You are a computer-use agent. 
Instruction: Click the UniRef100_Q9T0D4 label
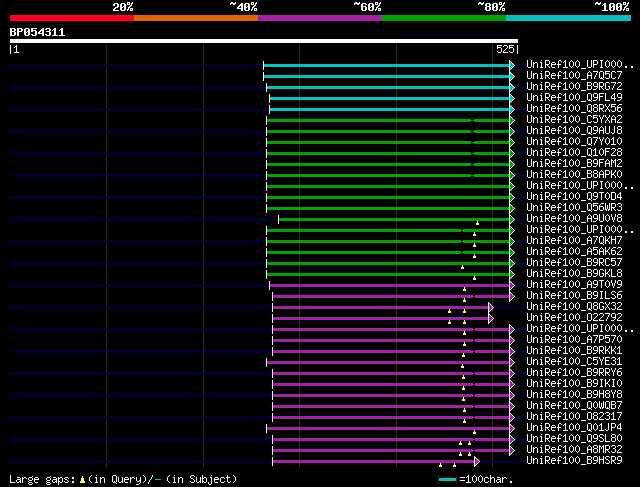pyautogui.click(x=574, y=197)
